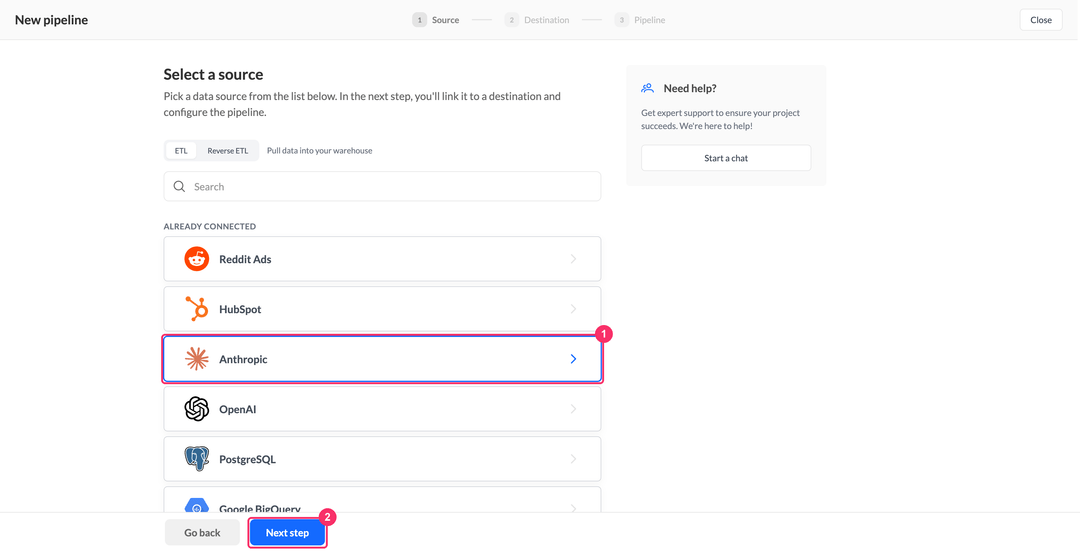Viewport: 1080px width, 552px height.
Task: Go to step 3 Pipeline
Action: coord(640,20)
